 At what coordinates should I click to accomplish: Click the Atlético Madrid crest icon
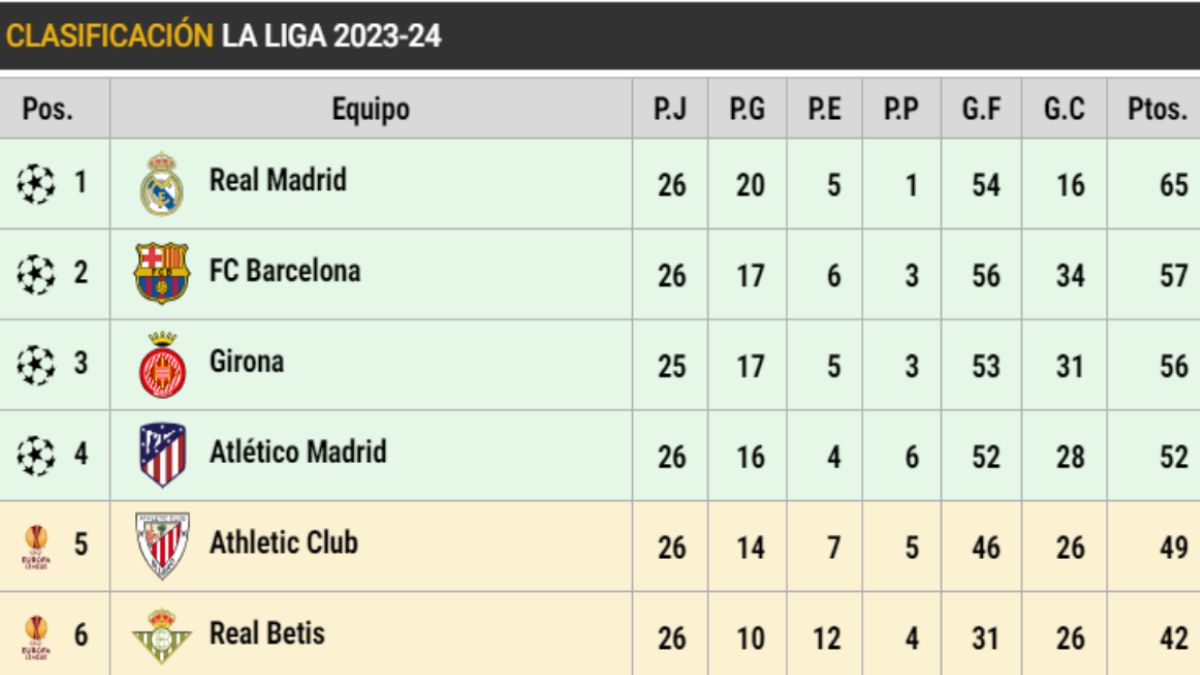click(162, 455)
